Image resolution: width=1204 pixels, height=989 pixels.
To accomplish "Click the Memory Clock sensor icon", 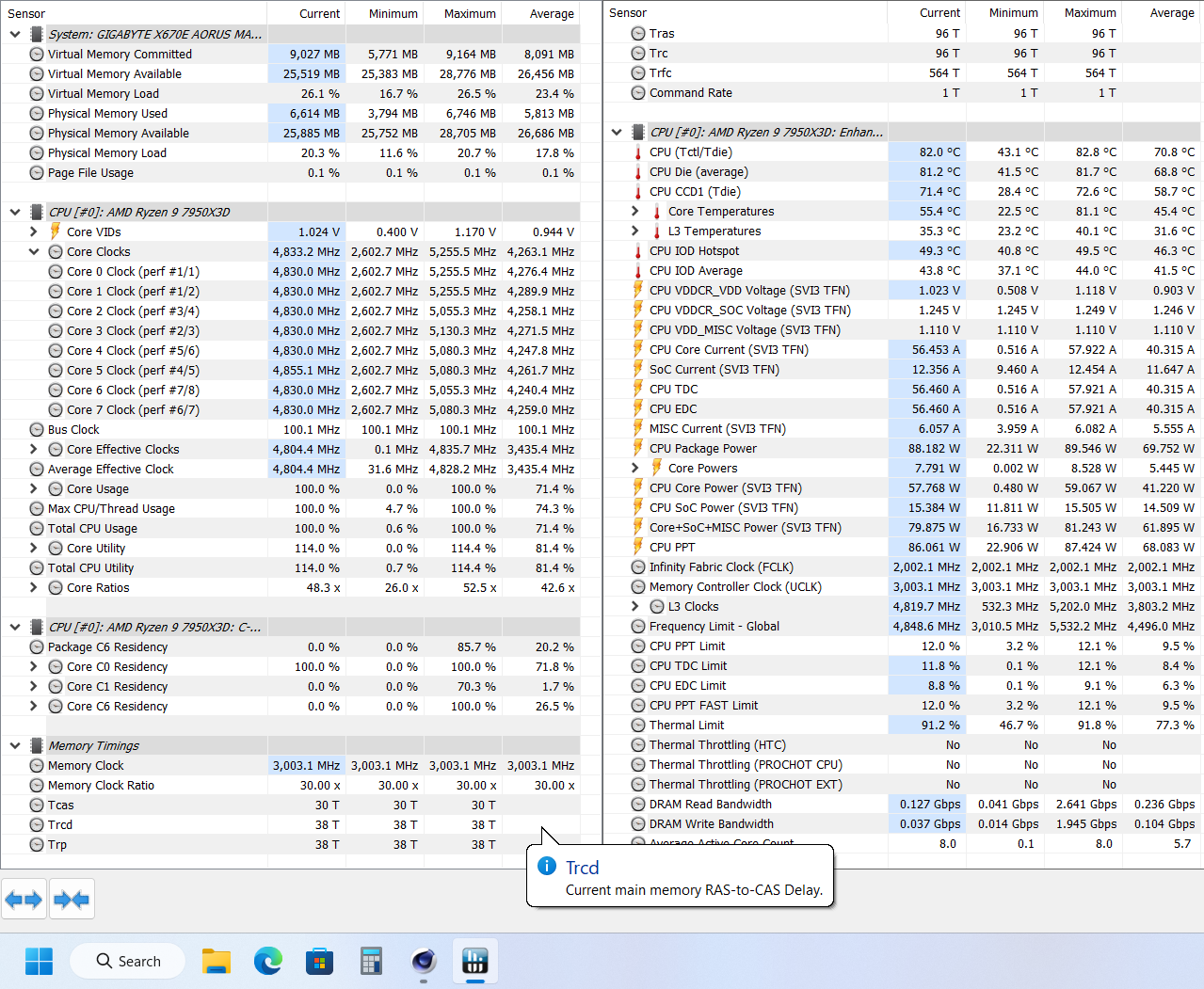I will (x=37, y=765).
